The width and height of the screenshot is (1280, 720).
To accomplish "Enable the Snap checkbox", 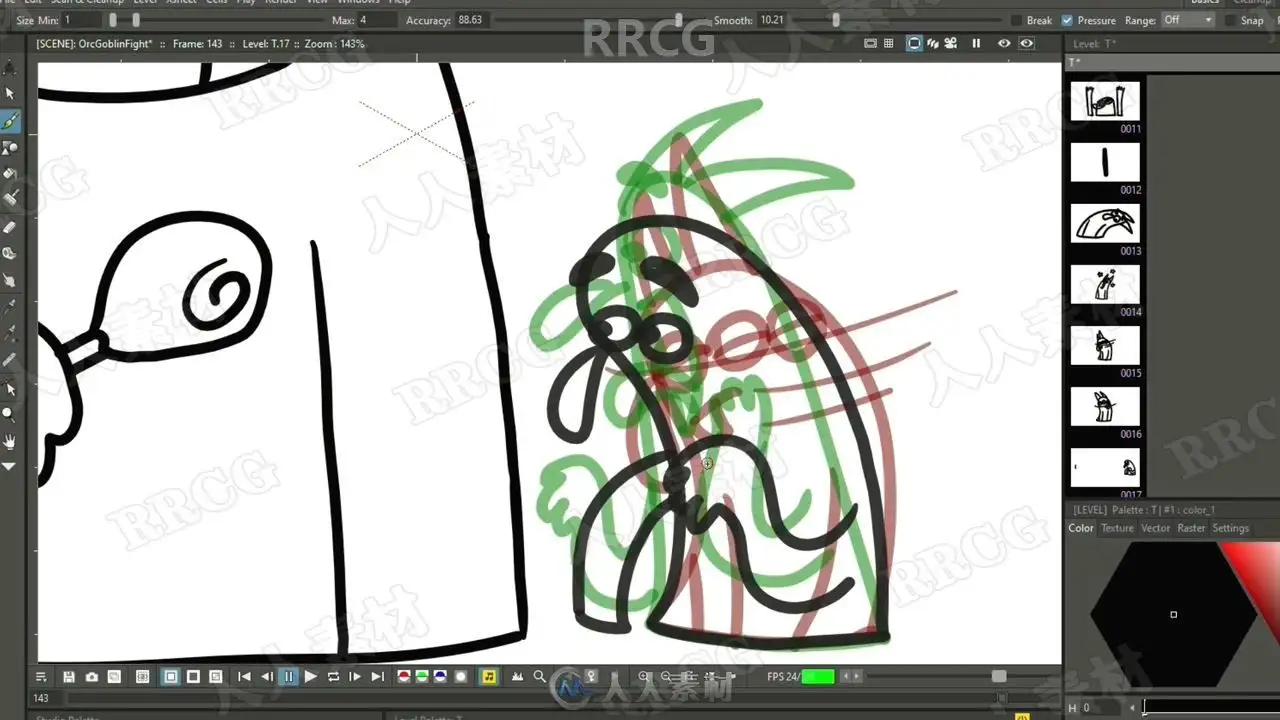I will click(1230, 20).
